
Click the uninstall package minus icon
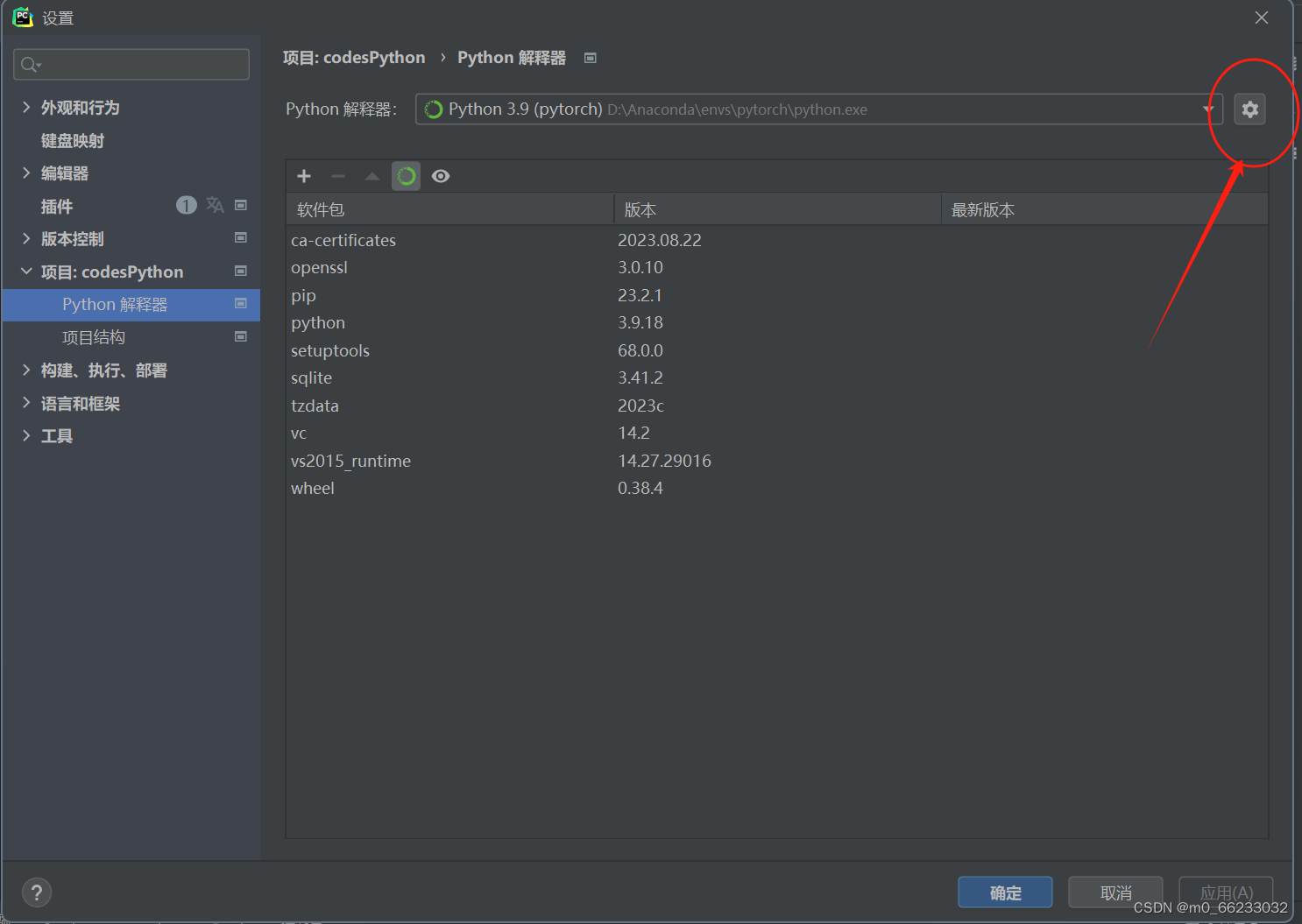(338, 176)
